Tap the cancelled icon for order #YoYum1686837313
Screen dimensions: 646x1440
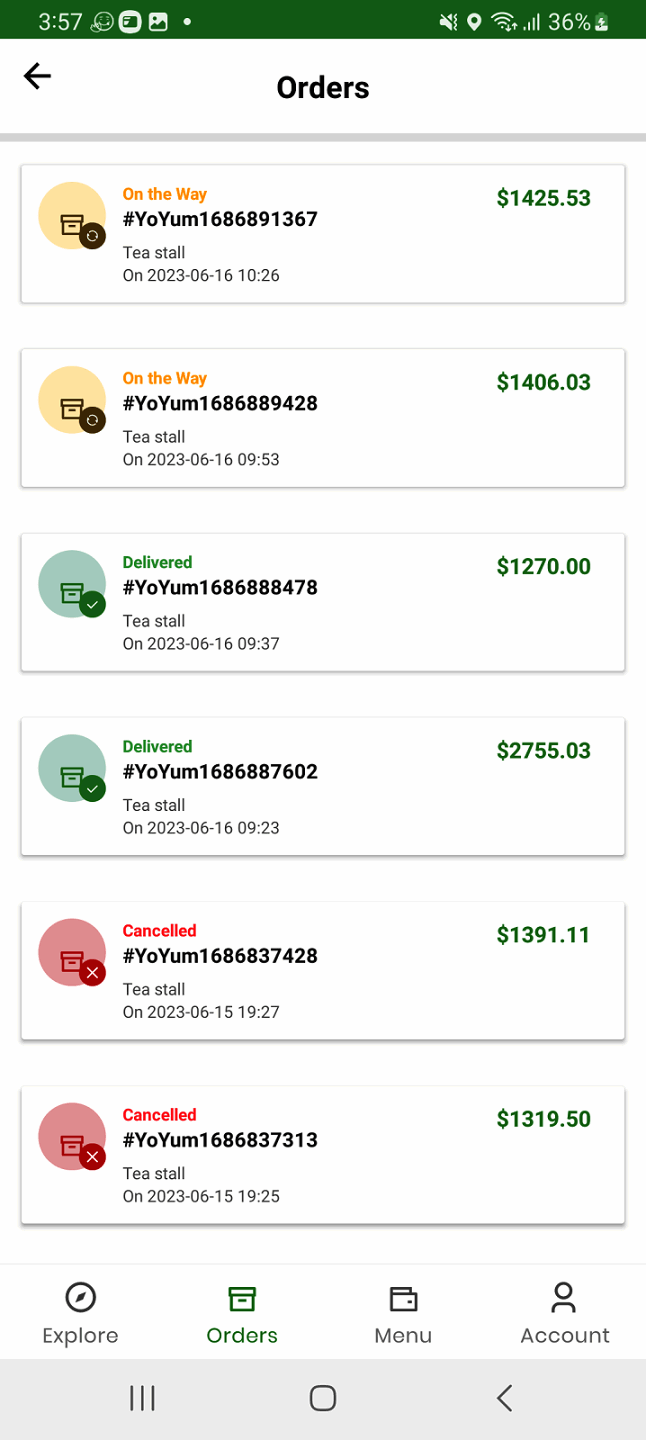point(72,1136)
